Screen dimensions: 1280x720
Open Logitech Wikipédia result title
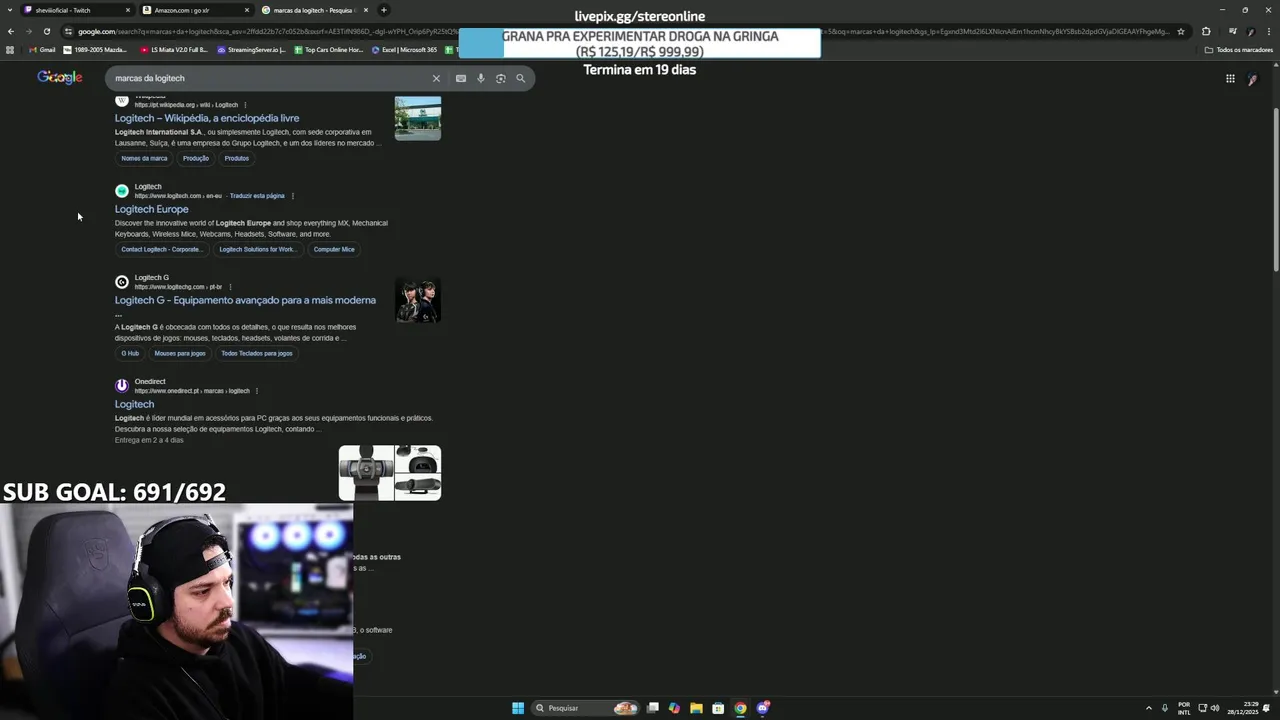[207, 118]
